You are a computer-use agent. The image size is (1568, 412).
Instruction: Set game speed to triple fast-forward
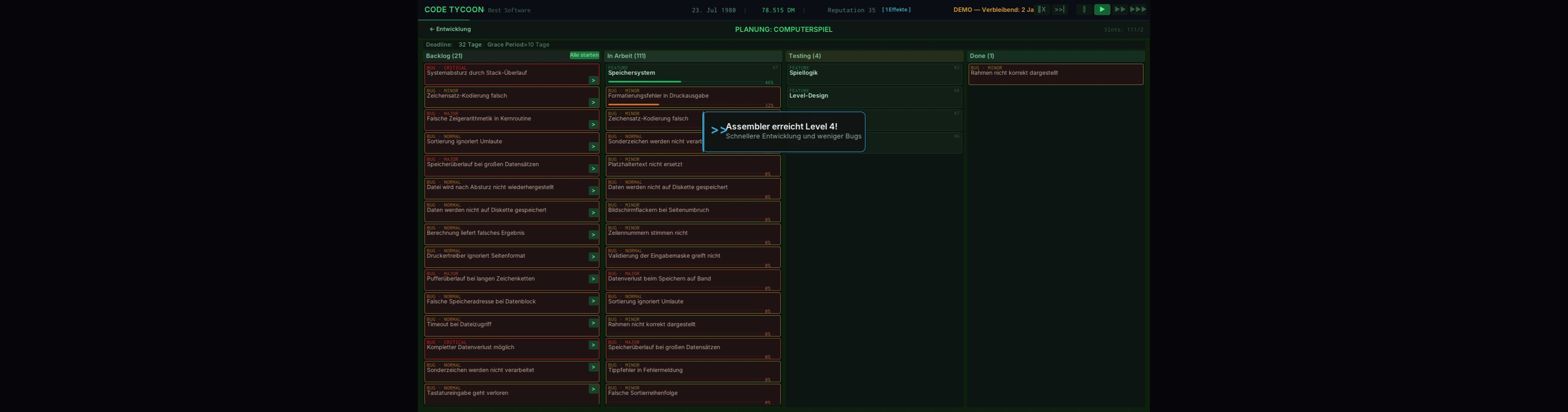[x=1138, y=10]
